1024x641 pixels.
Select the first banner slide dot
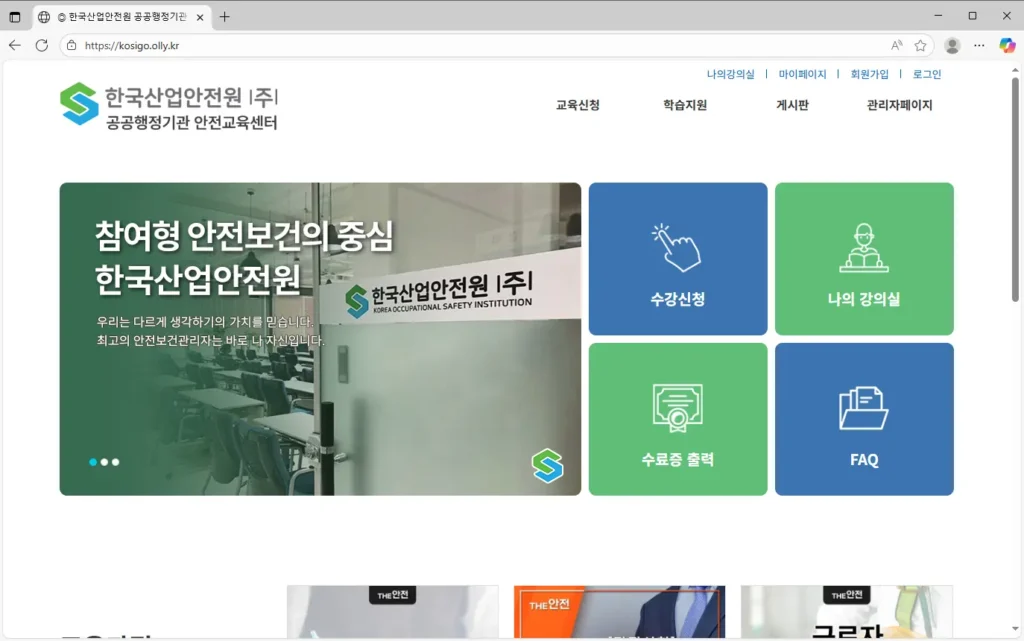click(x=93, y=462)
